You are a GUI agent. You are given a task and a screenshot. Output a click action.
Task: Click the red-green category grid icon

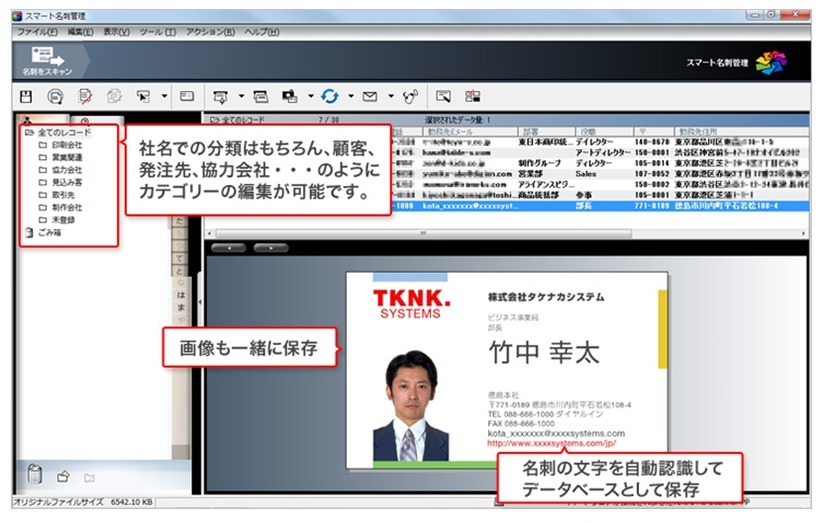(x=473, y=96)
